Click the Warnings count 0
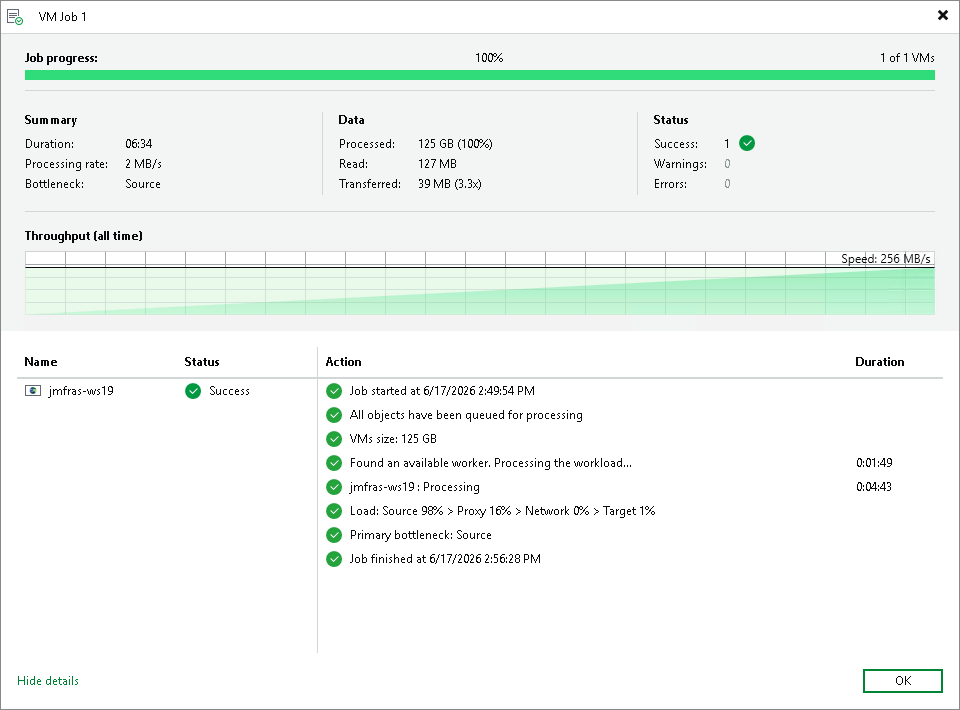960x710 pixels. click(x=727, y=164)
